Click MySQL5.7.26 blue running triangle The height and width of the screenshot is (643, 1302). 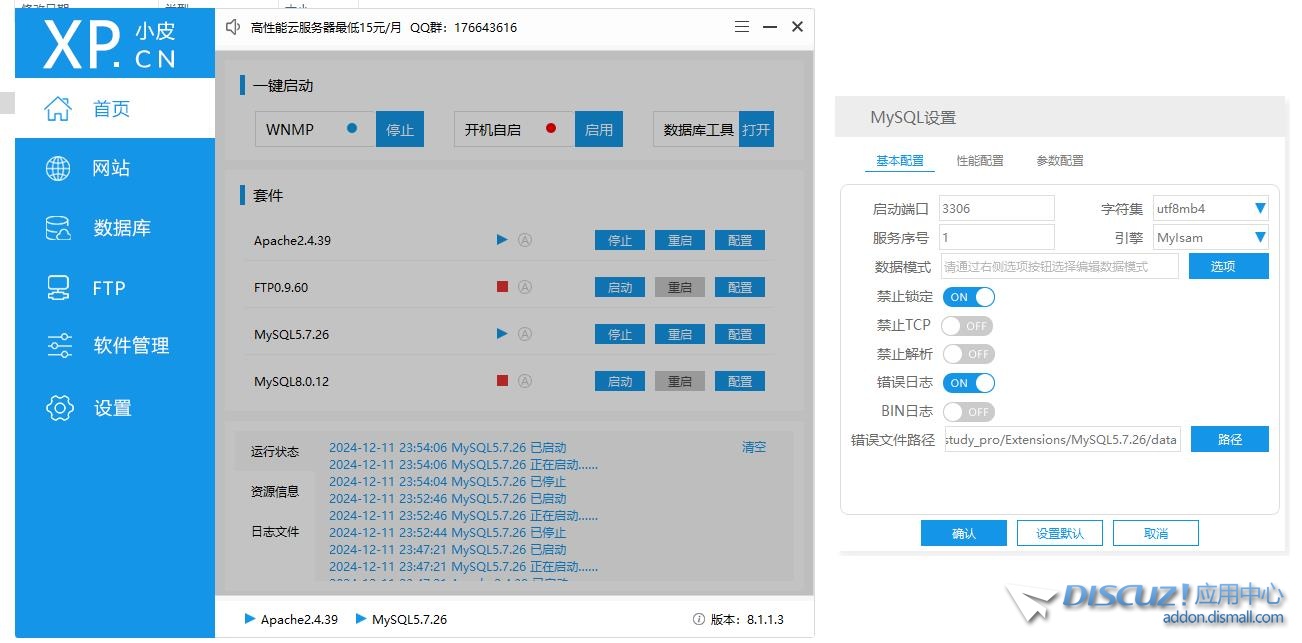(x=503, y=334)
